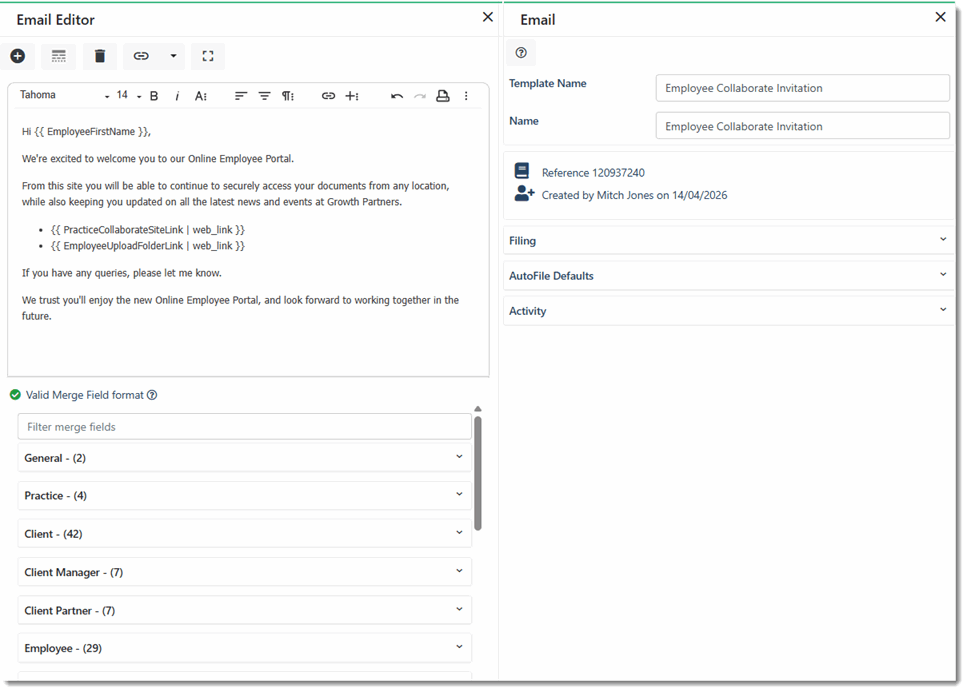This screenshot has width=963, height=688.
Task: Click 'If you have any queries' line
Action: [122, 273]
